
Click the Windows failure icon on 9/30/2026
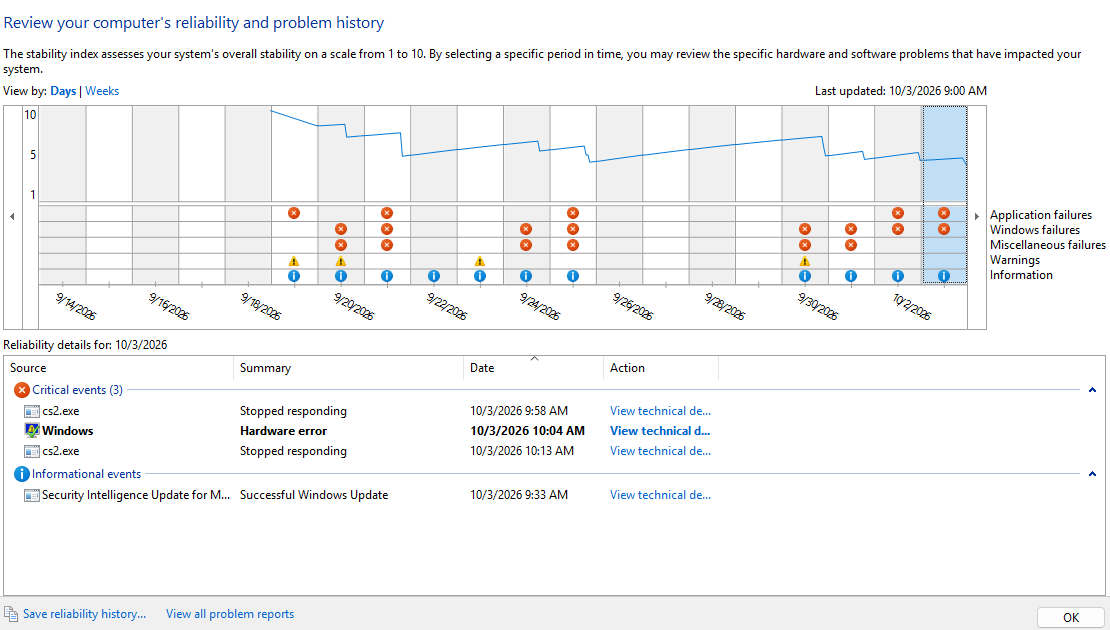pyautogui.click(x=804, y=229)
